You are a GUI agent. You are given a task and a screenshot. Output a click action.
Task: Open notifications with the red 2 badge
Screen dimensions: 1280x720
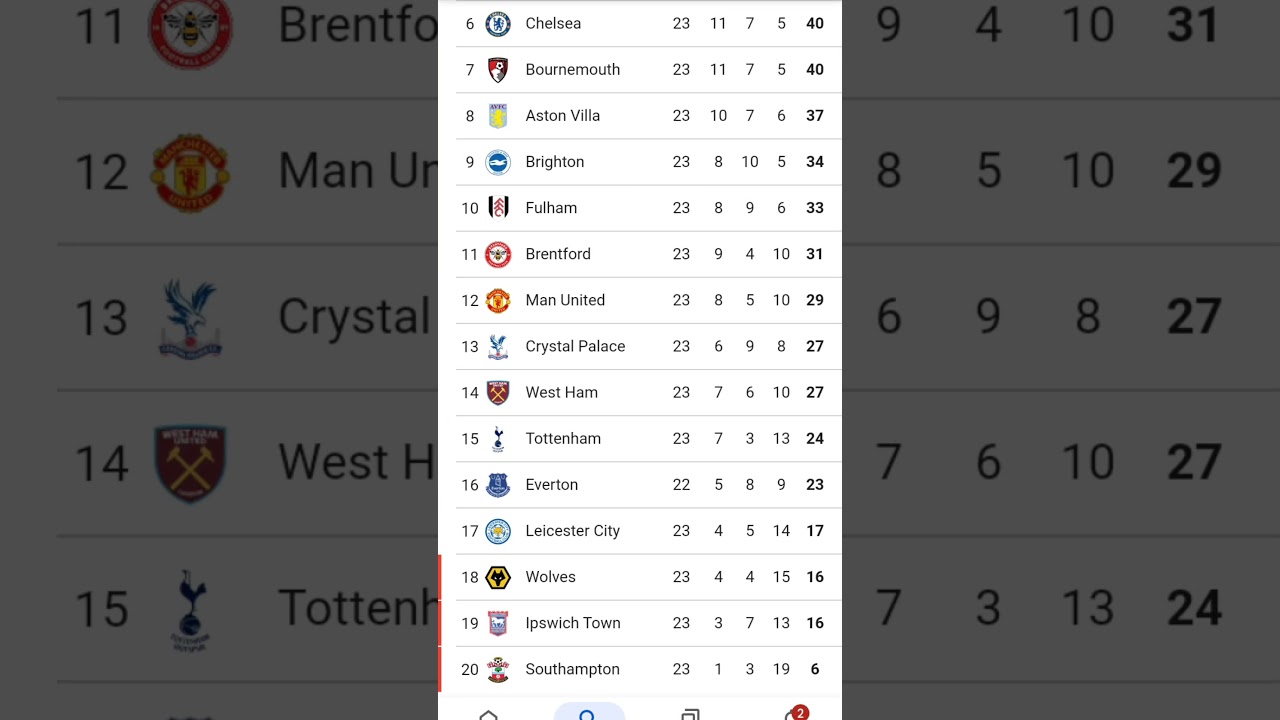coord(794,713)
